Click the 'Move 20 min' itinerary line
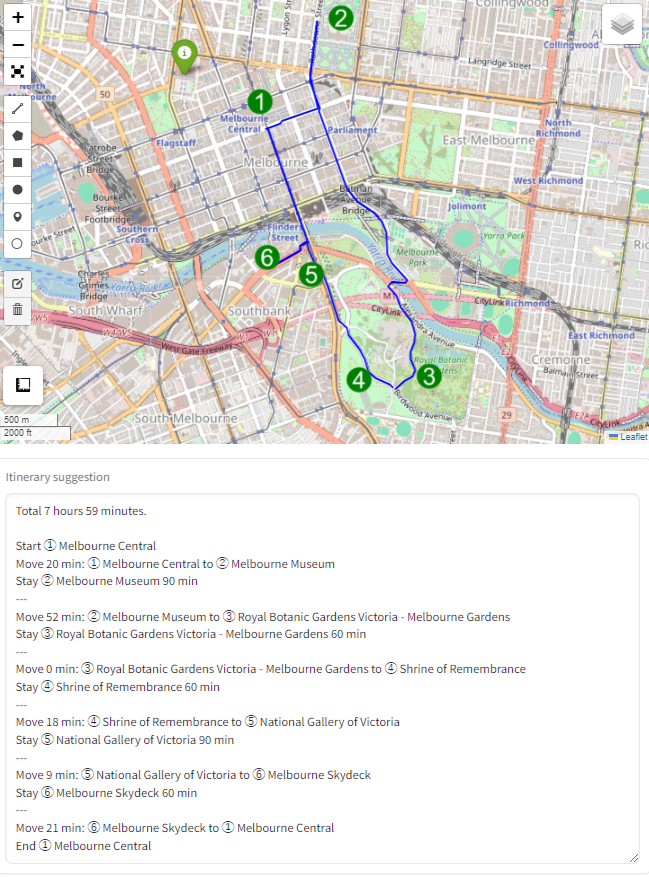Viewport: 649px width, 877px height. point(175,564)
